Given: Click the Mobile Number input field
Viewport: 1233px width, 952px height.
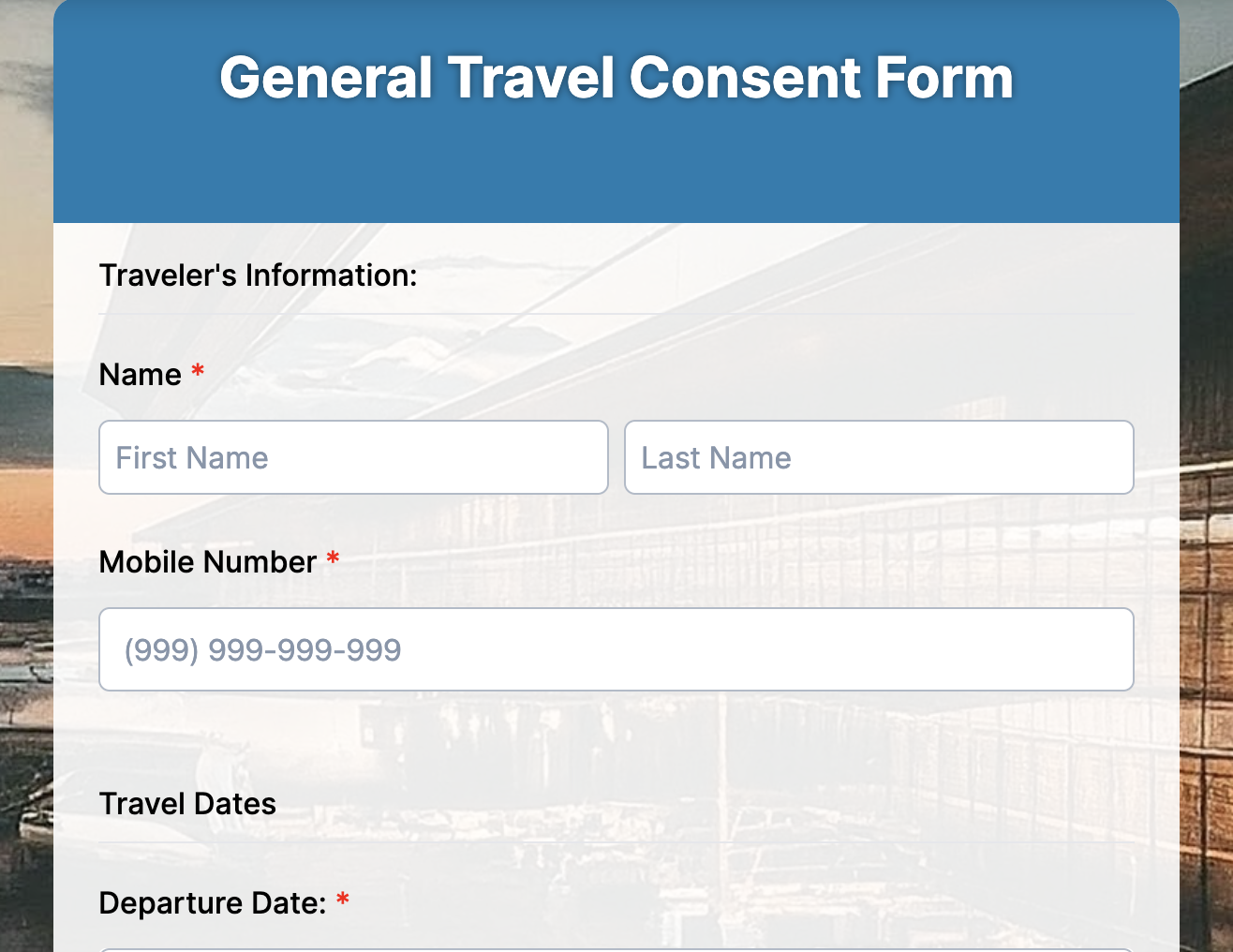Looking at the screenshot, I should [x=616, y=648].
